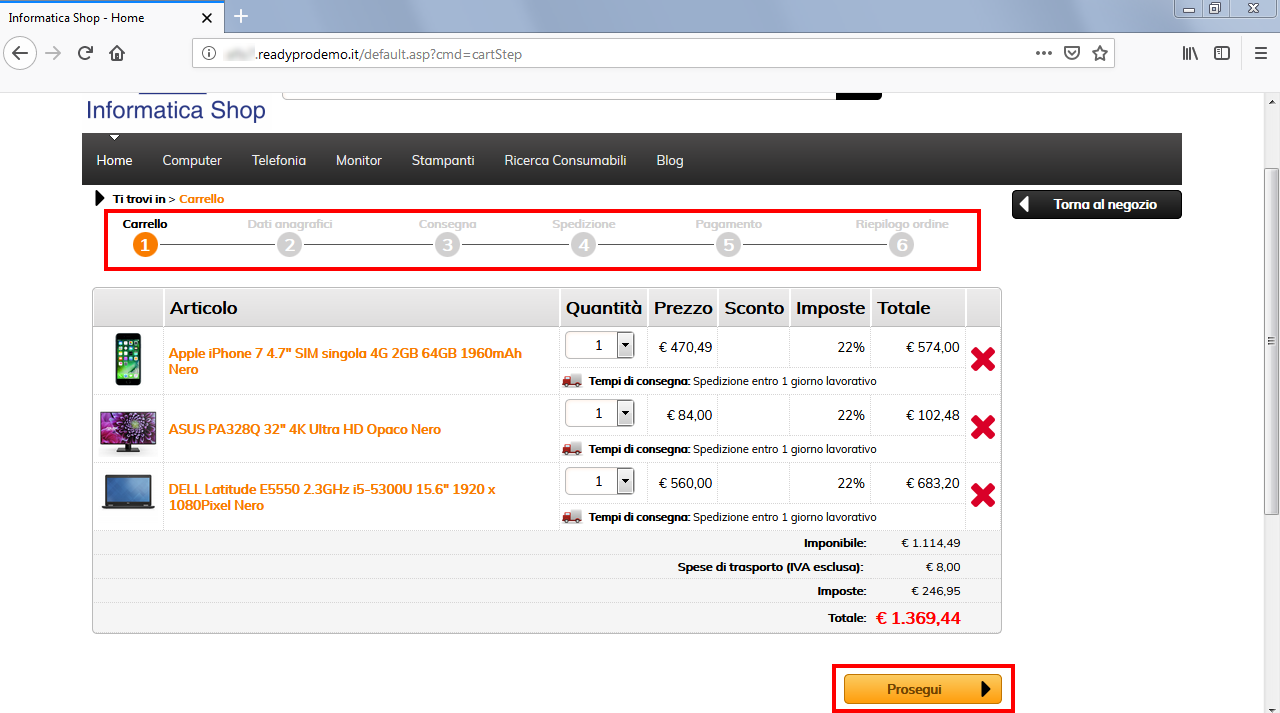The width and height of the screenshot is (1280, 713).
Task: Click transport cost € 8,00
Action: pyautogui.click(x=943, y=567)
